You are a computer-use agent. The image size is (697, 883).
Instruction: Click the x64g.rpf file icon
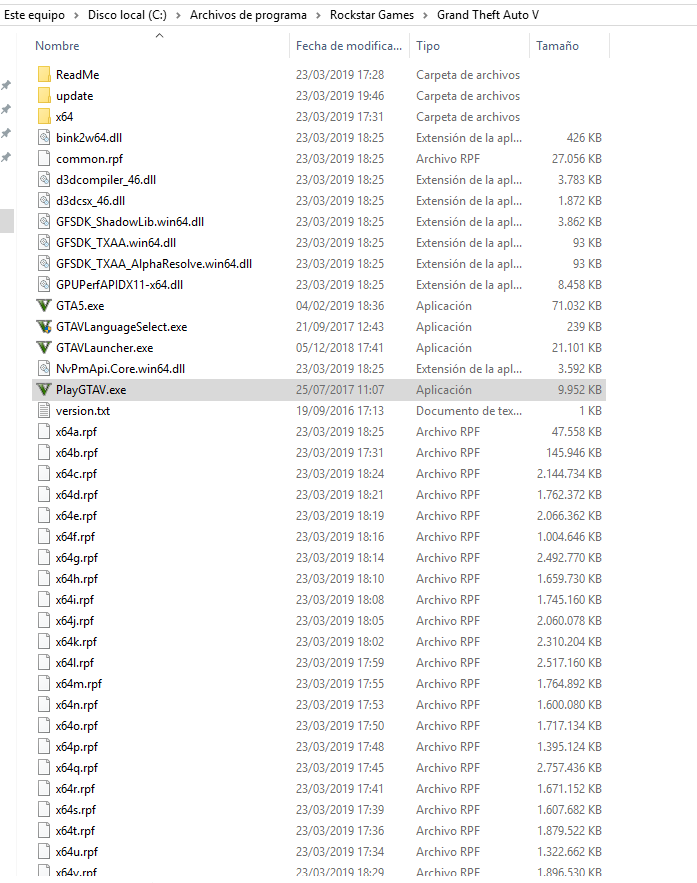(44, 558)
